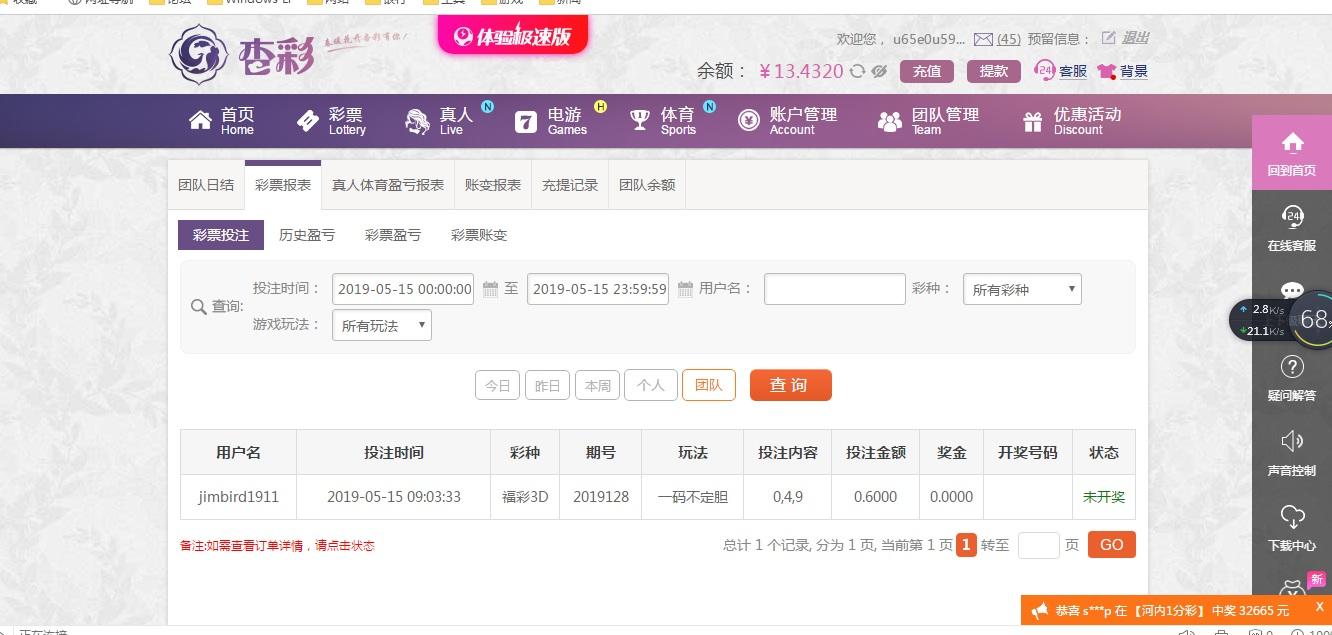
Task: Click the 用户名 input field
Action: pos(835,289)
